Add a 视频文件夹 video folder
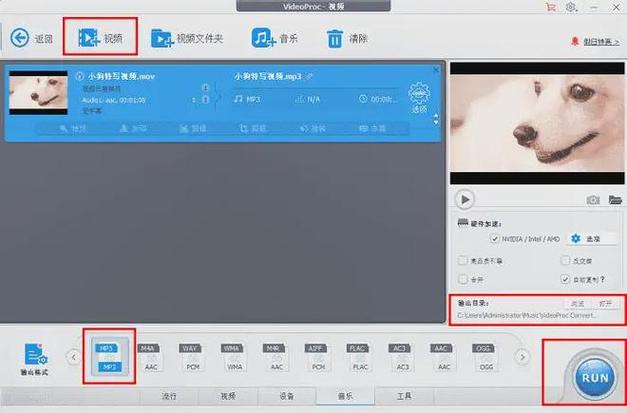Screen dimensions: 627x413 click(187, 38)
